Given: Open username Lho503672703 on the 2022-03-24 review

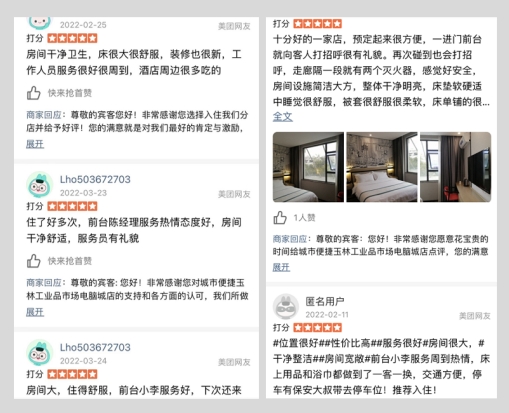Looking at the screenshot, I should 95,347.
